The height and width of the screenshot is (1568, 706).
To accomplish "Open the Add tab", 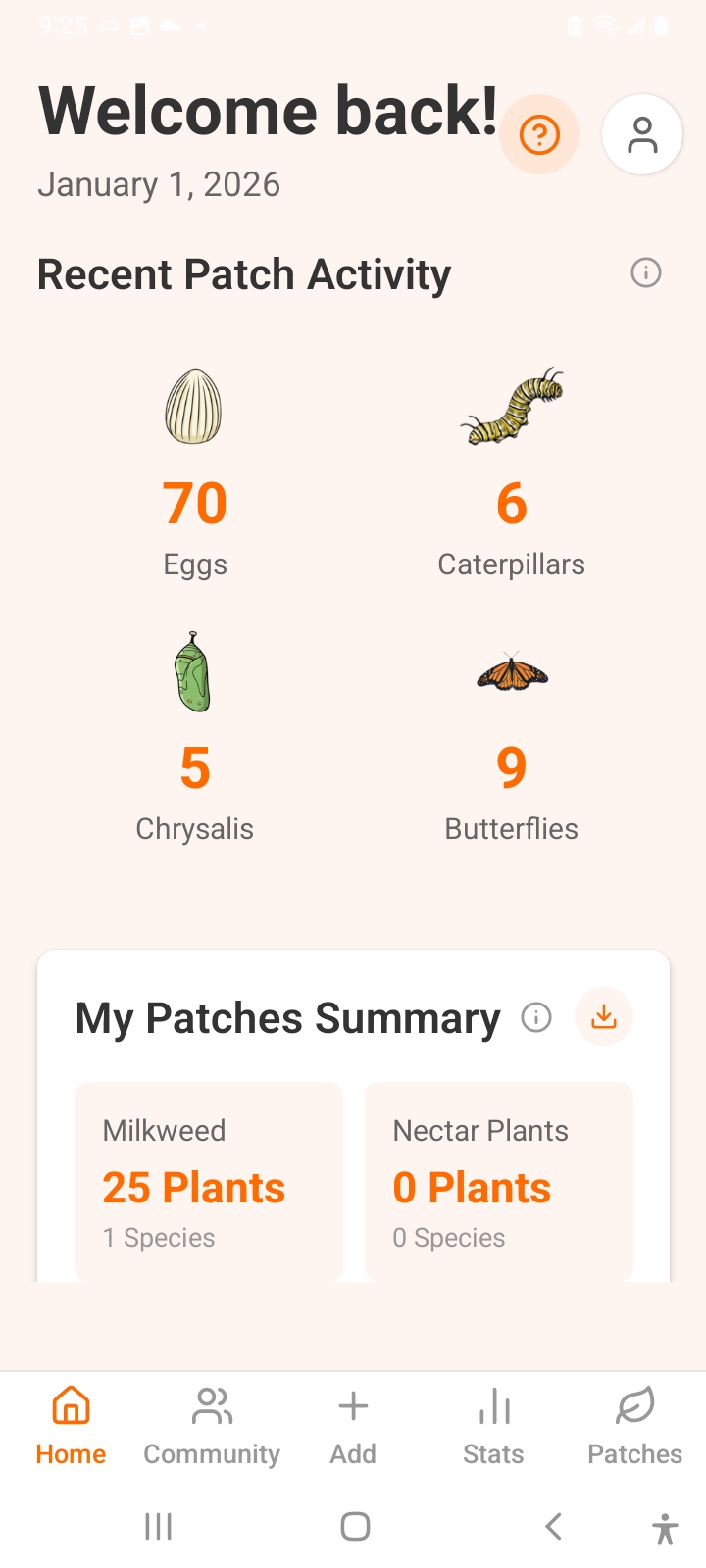I will pos(353,1426).
